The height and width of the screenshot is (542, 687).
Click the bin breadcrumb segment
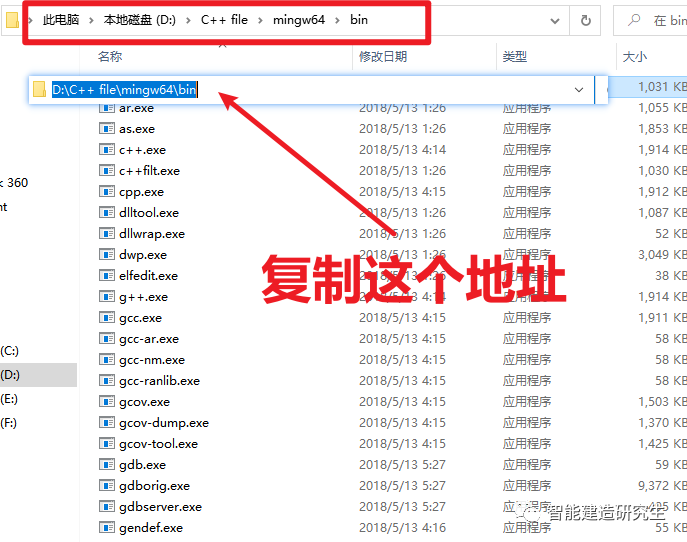(x=359, y=20)
